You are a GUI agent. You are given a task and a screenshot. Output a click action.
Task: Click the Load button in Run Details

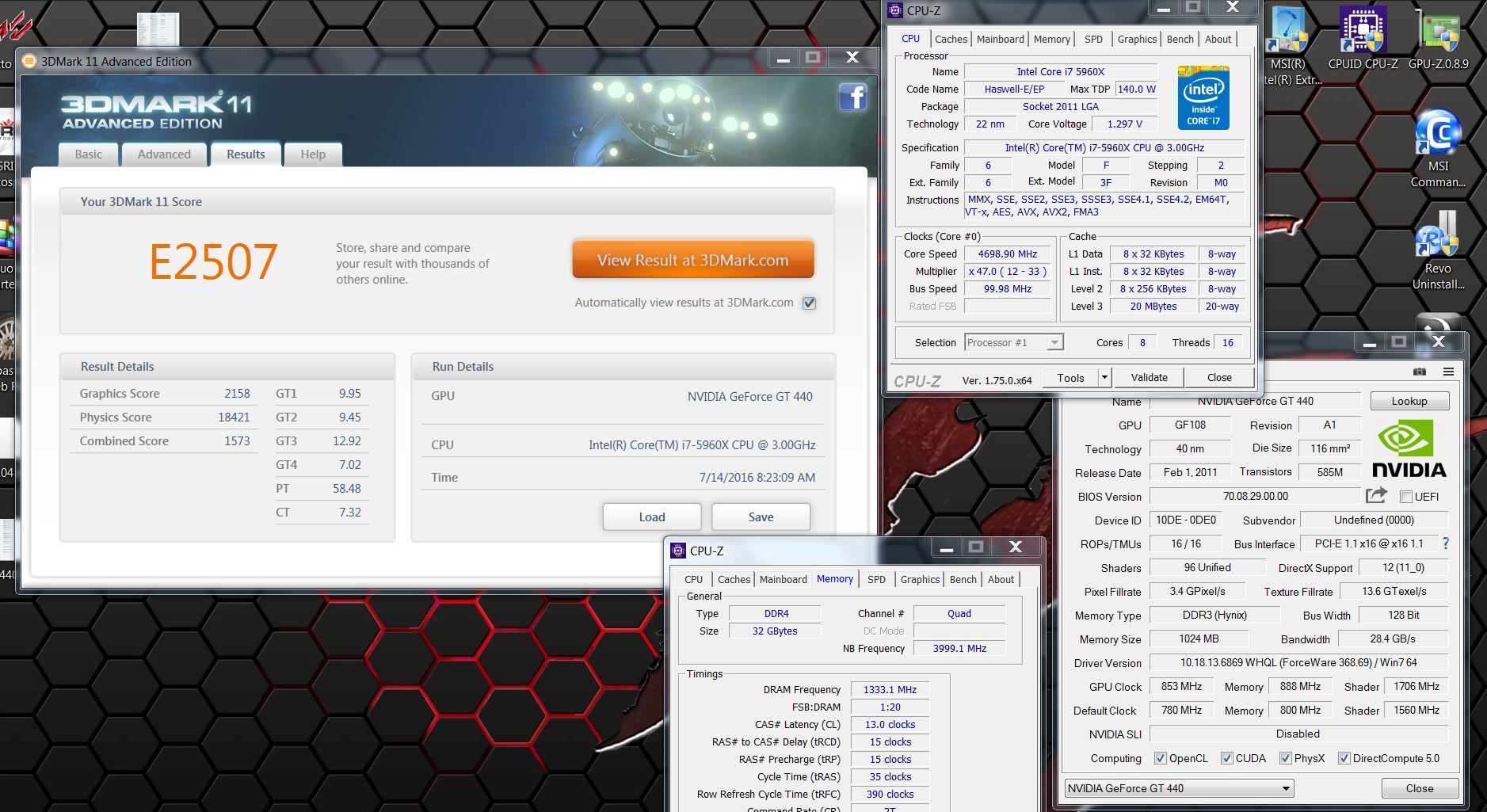coord(652,517)
